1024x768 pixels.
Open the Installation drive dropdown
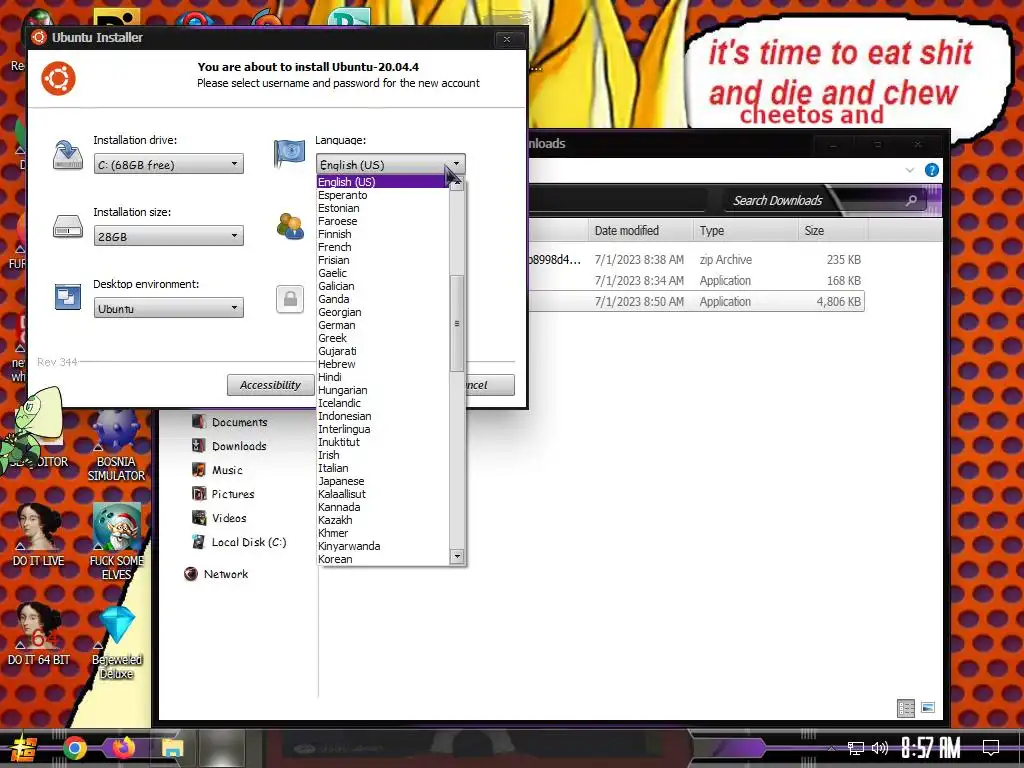168,164
